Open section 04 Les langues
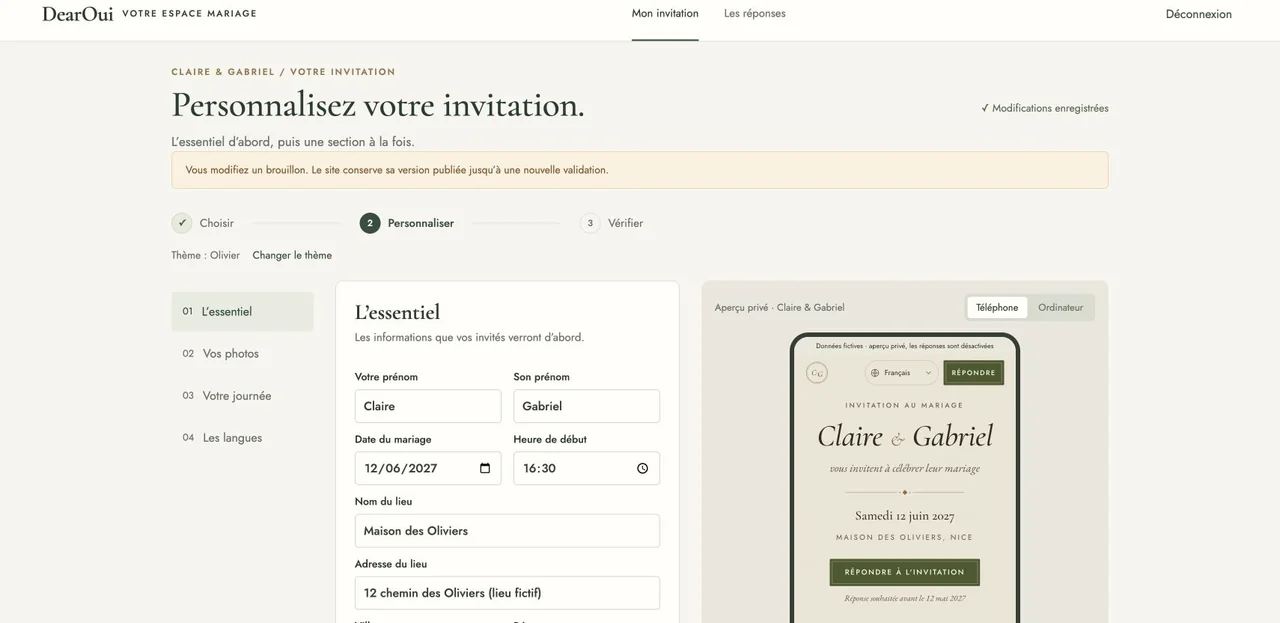Screen dimensions: 1280x623 (242, 438)
